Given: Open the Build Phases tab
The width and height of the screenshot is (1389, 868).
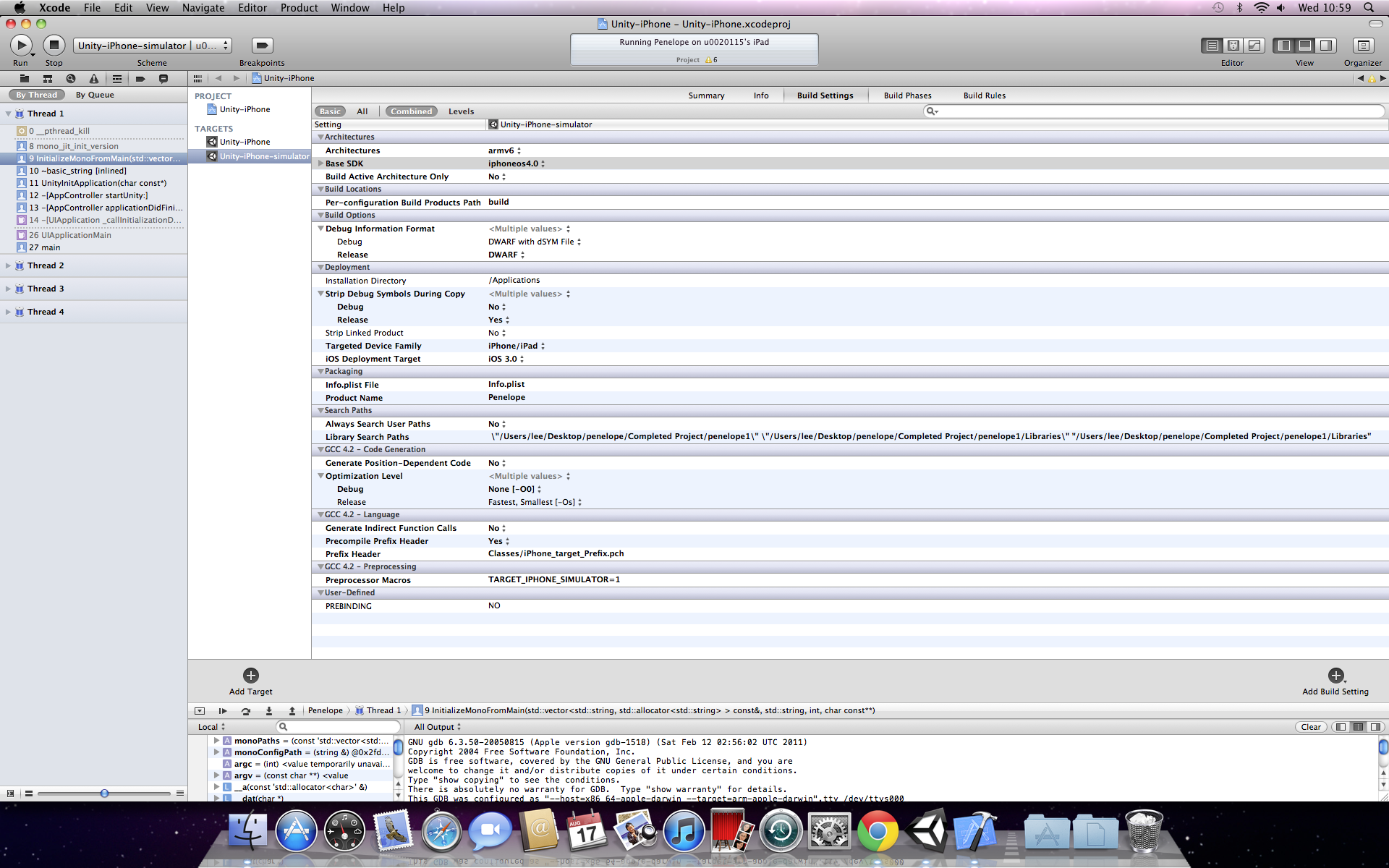Looking at the screenshot, I should click(907, 95).
